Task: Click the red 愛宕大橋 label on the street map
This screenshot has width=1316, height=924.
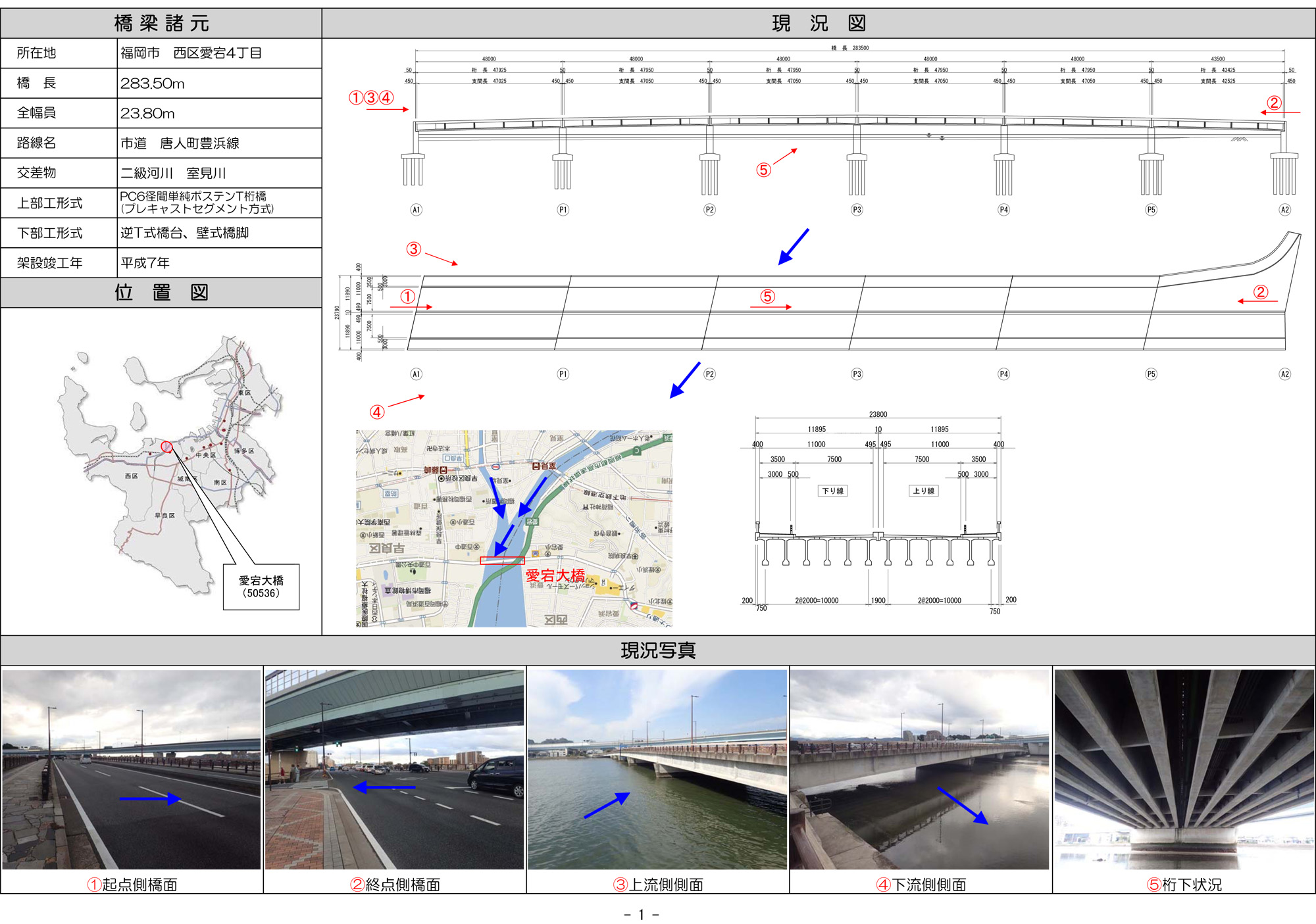Action: [x=555, y=575]
